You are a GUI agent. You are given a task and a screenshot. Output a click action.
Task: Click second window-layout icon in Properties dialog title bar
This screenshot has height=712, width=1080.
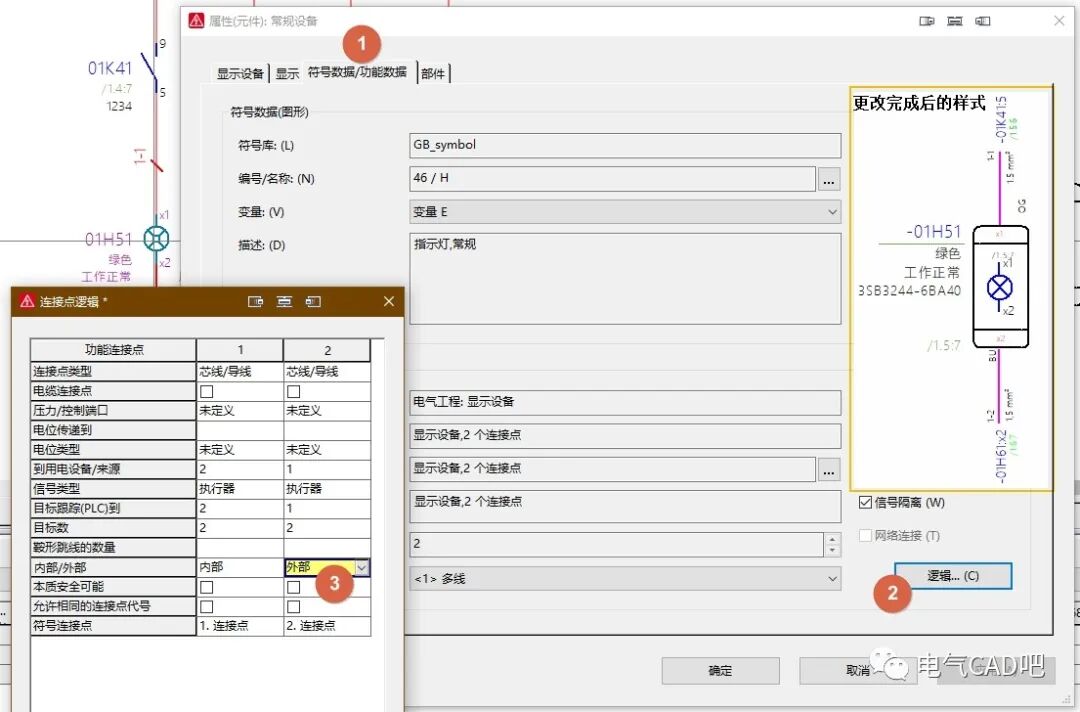[x=955, y=21]
